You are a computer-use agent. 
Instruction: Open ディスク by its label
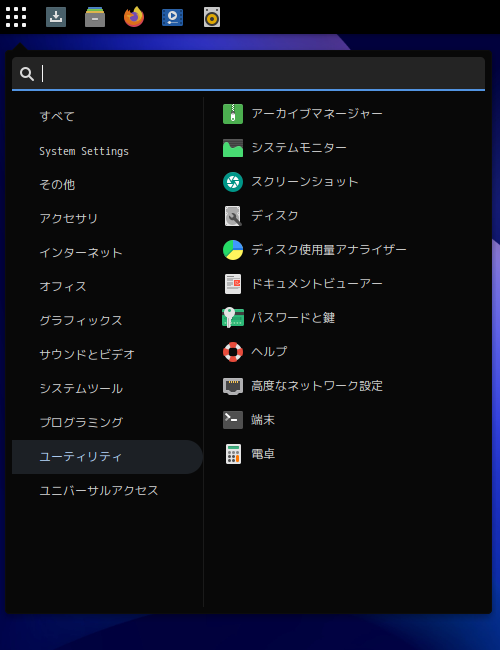pyautogui.click(x=275, y=216)
